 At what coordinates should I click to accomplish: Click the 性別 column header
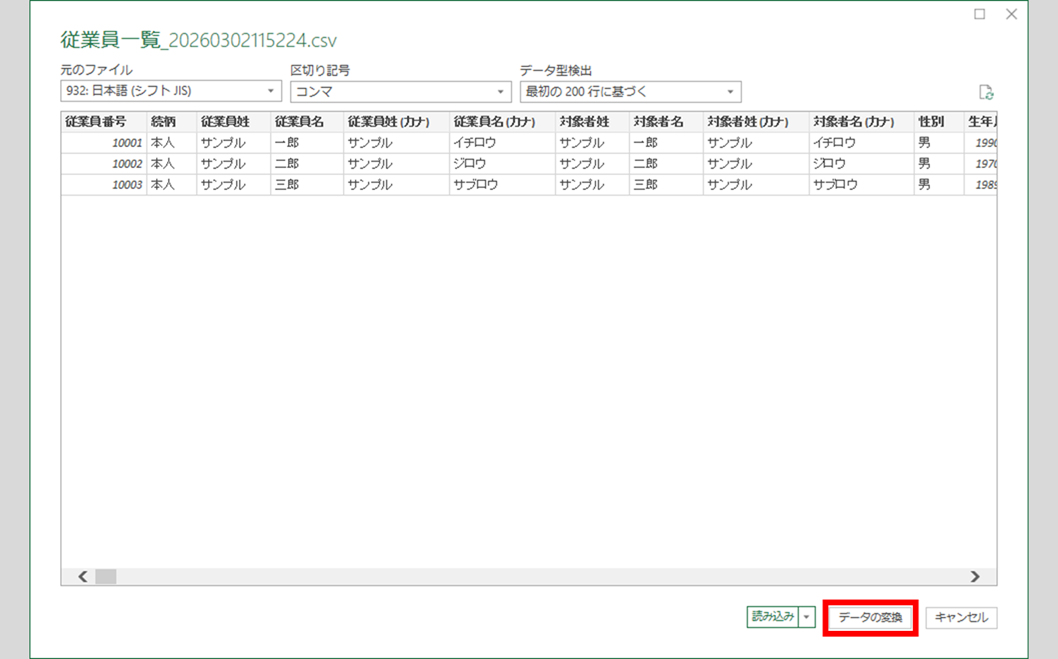coord(931,122)
